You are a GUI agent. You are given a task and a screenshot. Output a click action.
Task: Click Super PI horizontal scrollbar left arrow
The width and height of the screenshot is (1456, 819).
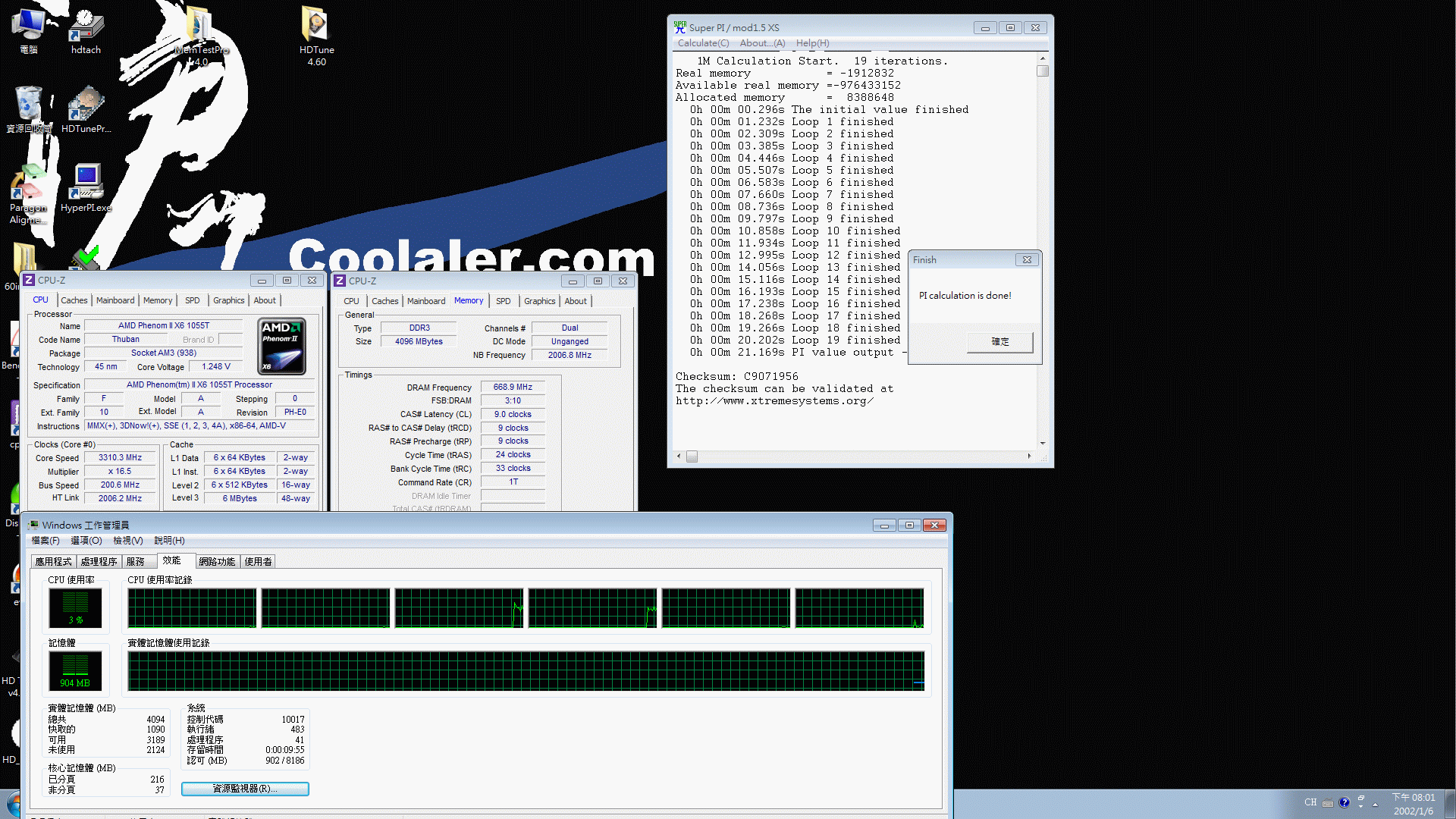coord(679,457)
